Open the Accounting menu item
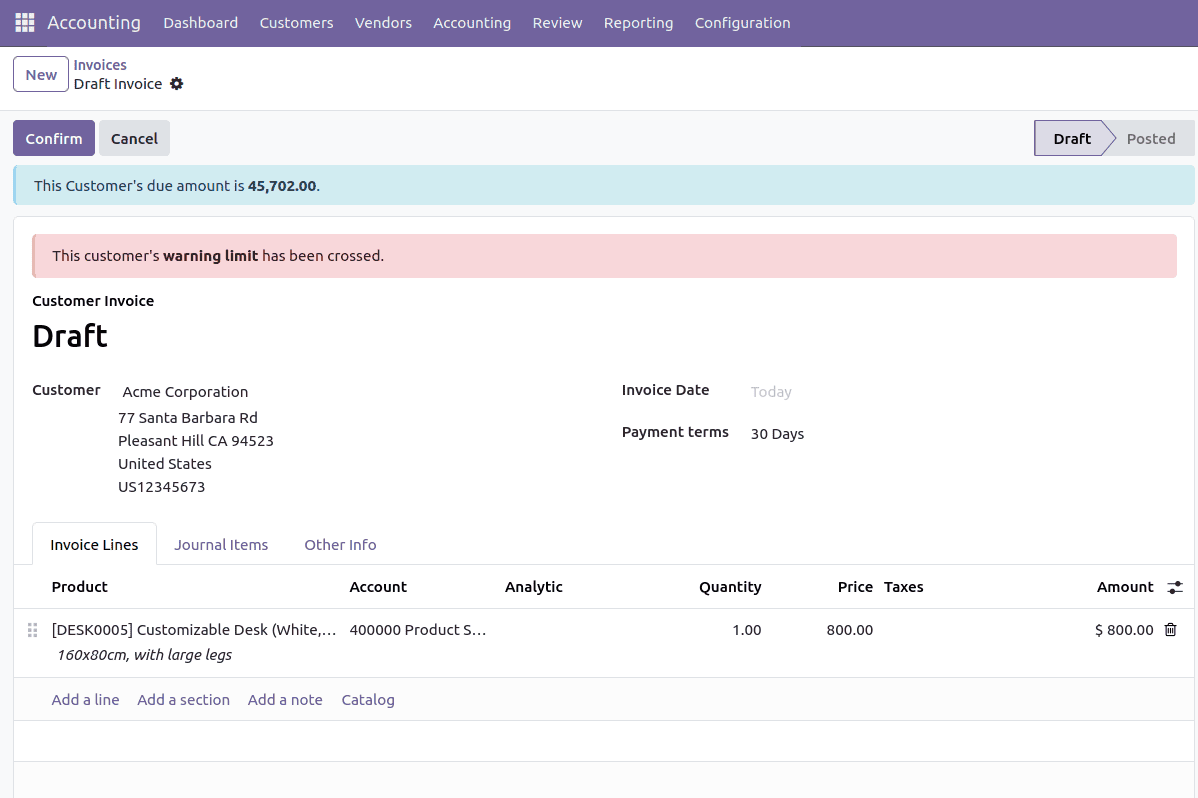The width and height of the screenshot is (1198, 798). 472,23
